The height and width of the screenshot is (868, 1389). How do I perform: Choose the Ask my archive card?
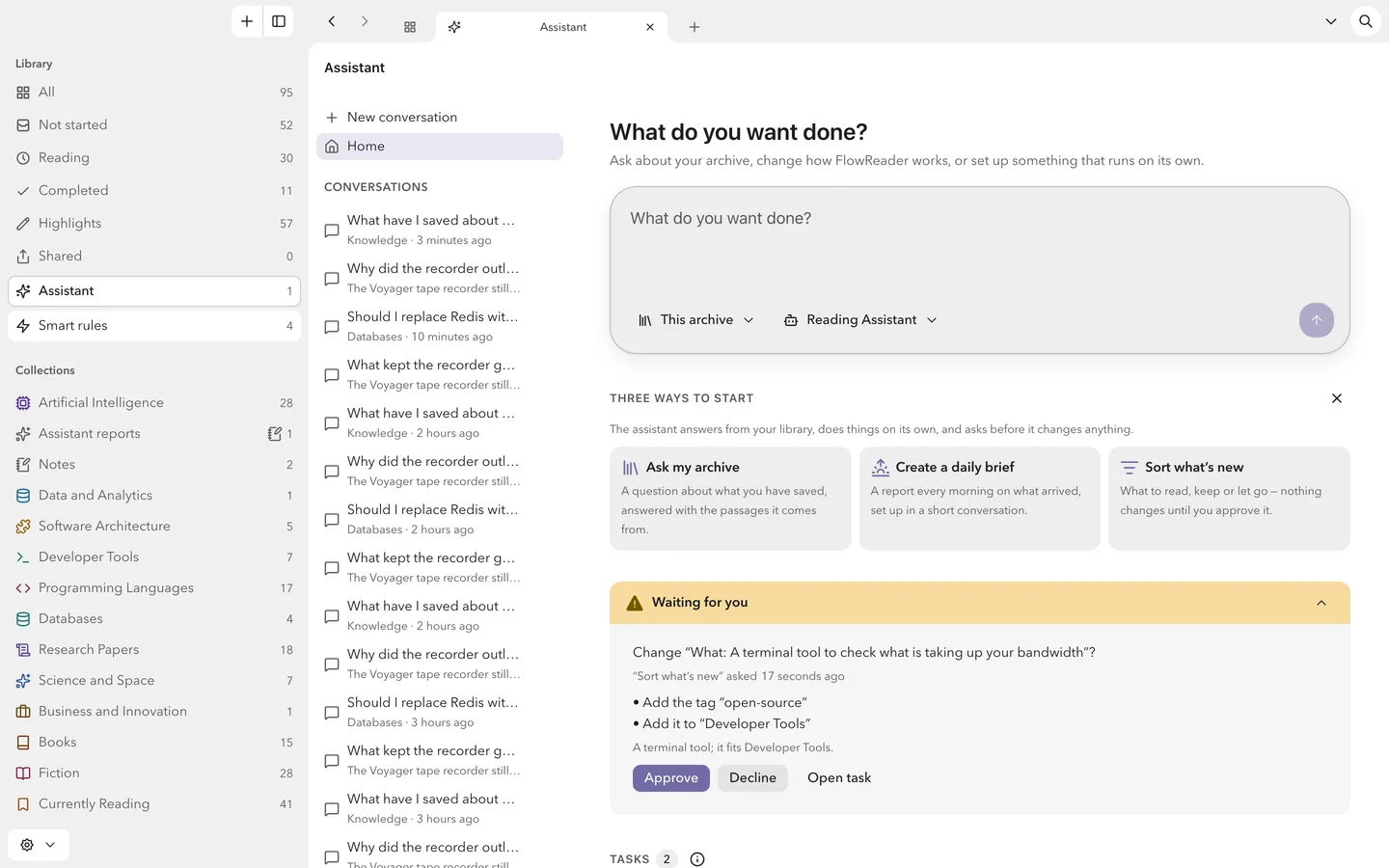[730, 499]
